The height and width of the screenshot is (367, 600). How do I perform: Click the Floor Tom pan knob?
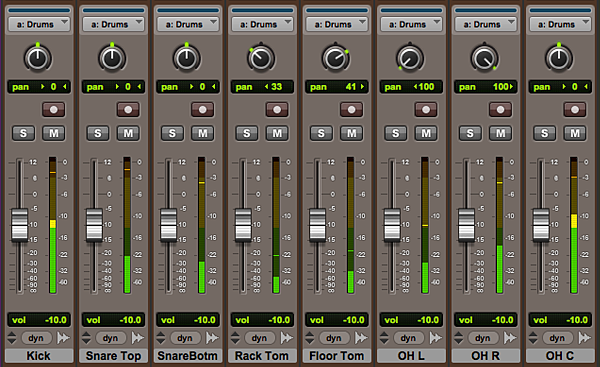coord(335,59)
